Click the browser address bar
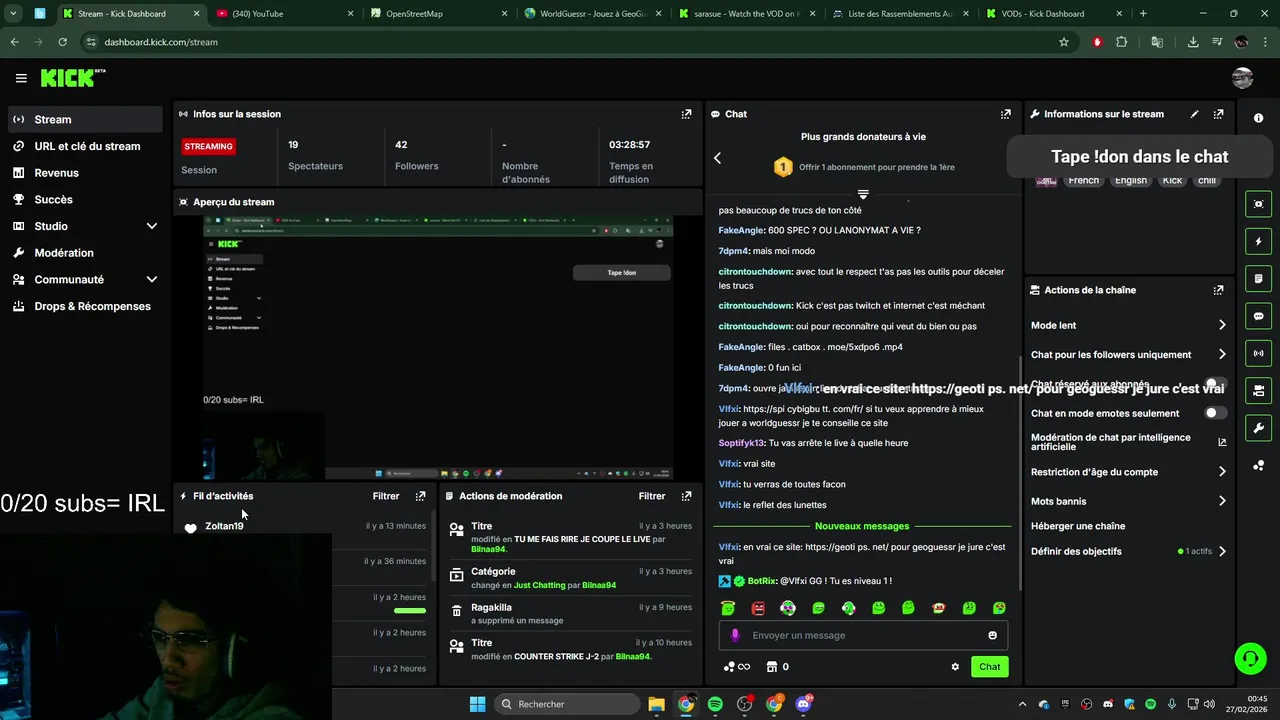1280x720 pixels. pos(570,42)
